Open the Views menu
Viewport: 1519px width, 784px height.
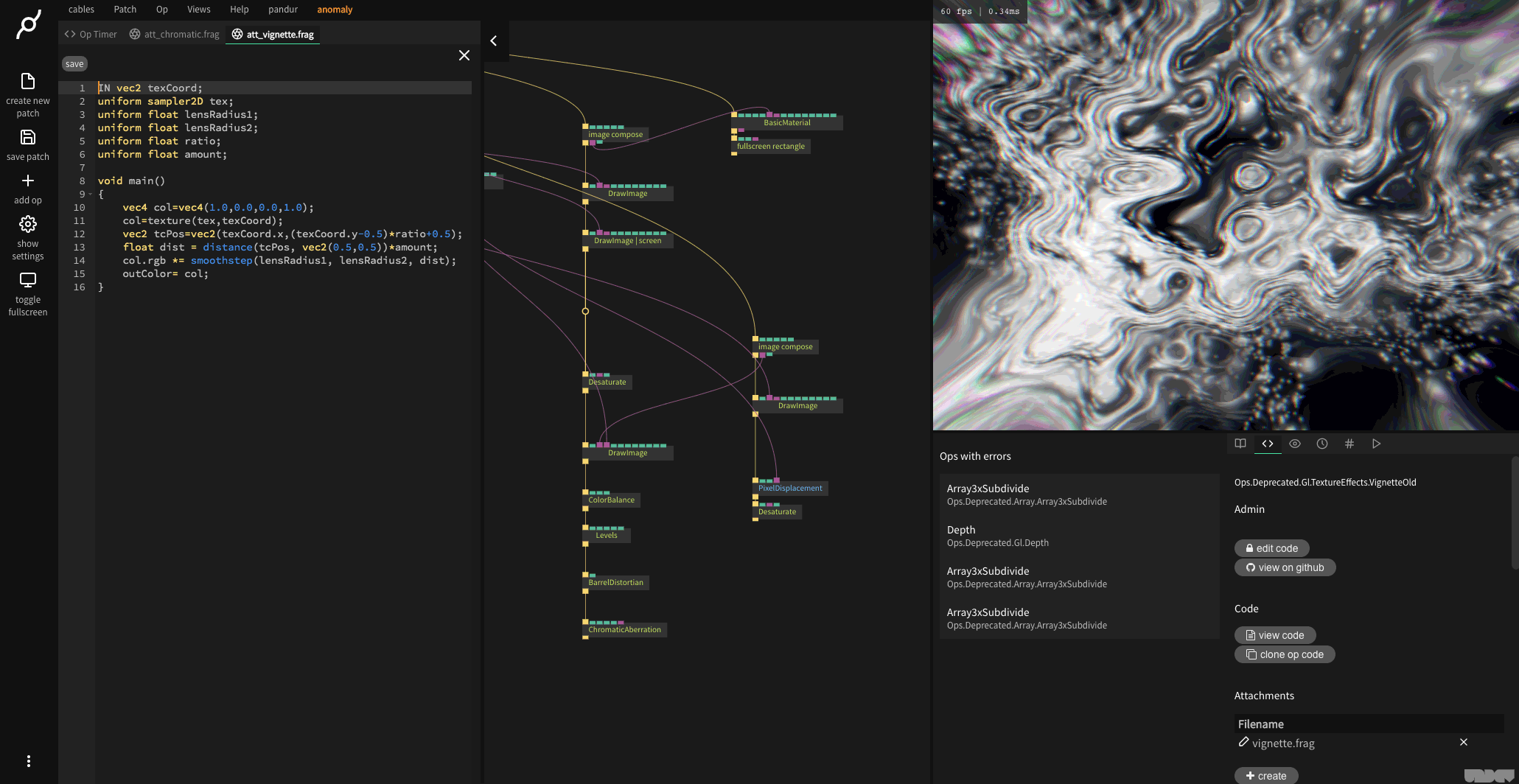[198, 10]
